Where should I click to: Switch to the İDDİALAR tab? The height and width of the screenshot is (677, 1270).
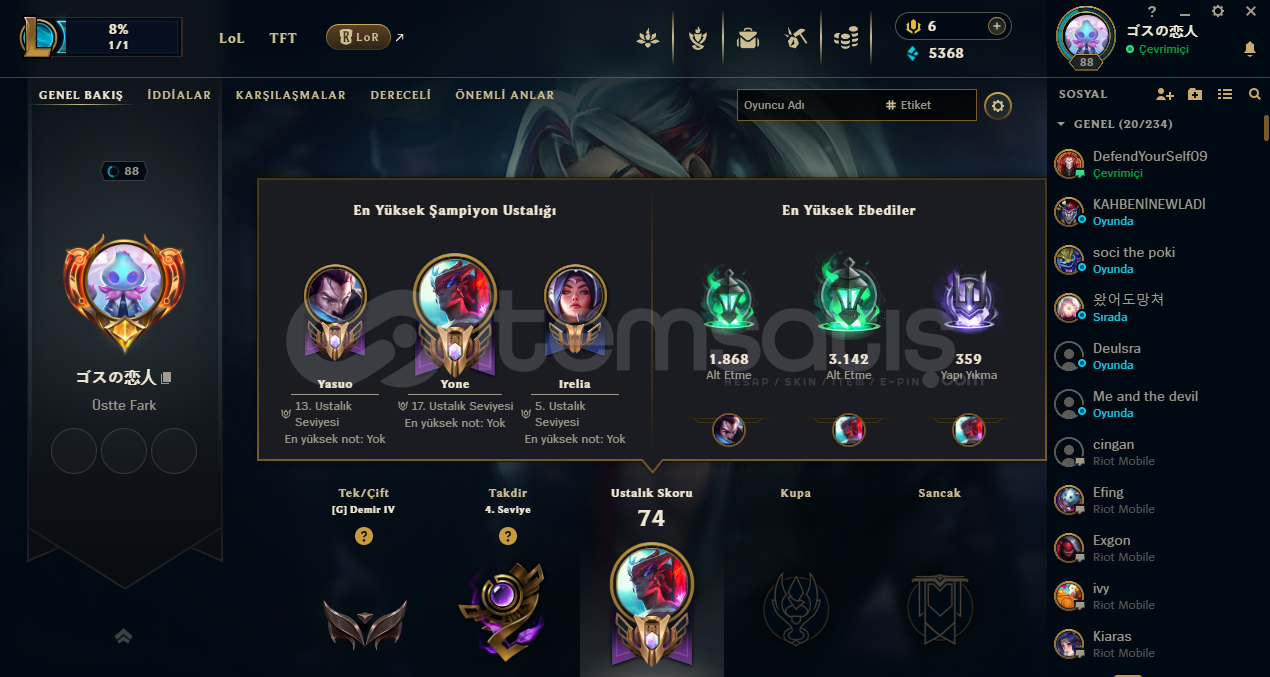coord(179,95)
